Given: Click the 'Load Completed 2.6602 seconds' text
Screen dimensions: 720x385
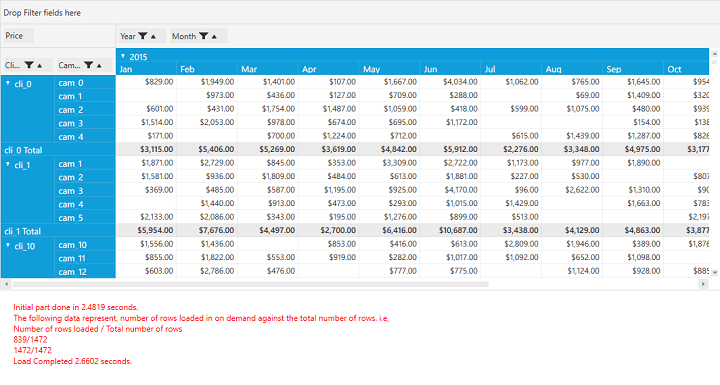Looking at the screenshot, I should tap(73, 361).
